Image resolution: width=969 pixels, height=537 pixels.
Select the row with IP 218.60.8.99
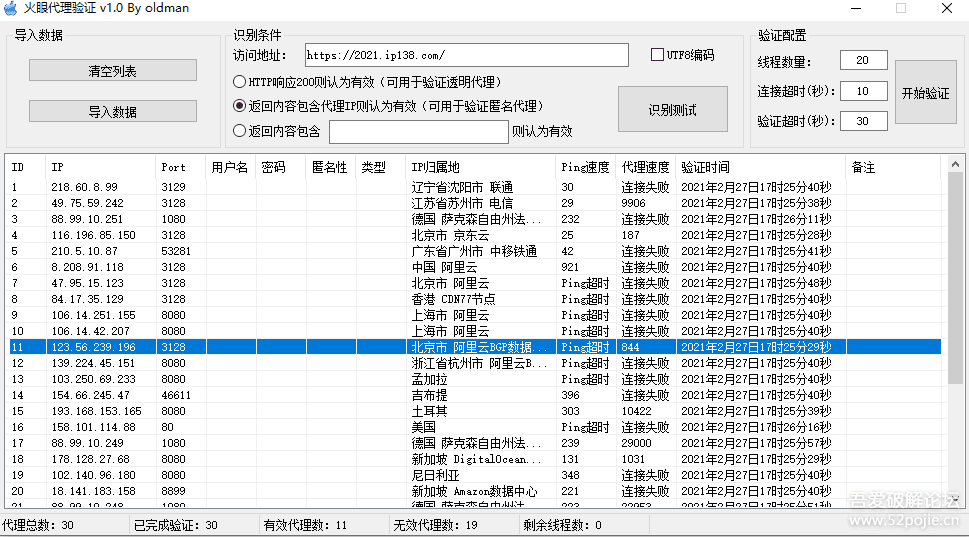pos(84,187)
